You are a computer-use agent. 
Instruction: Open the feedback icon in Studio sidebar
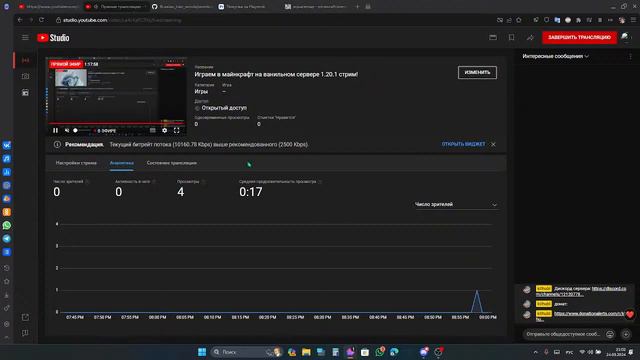[x=25, y=333]
